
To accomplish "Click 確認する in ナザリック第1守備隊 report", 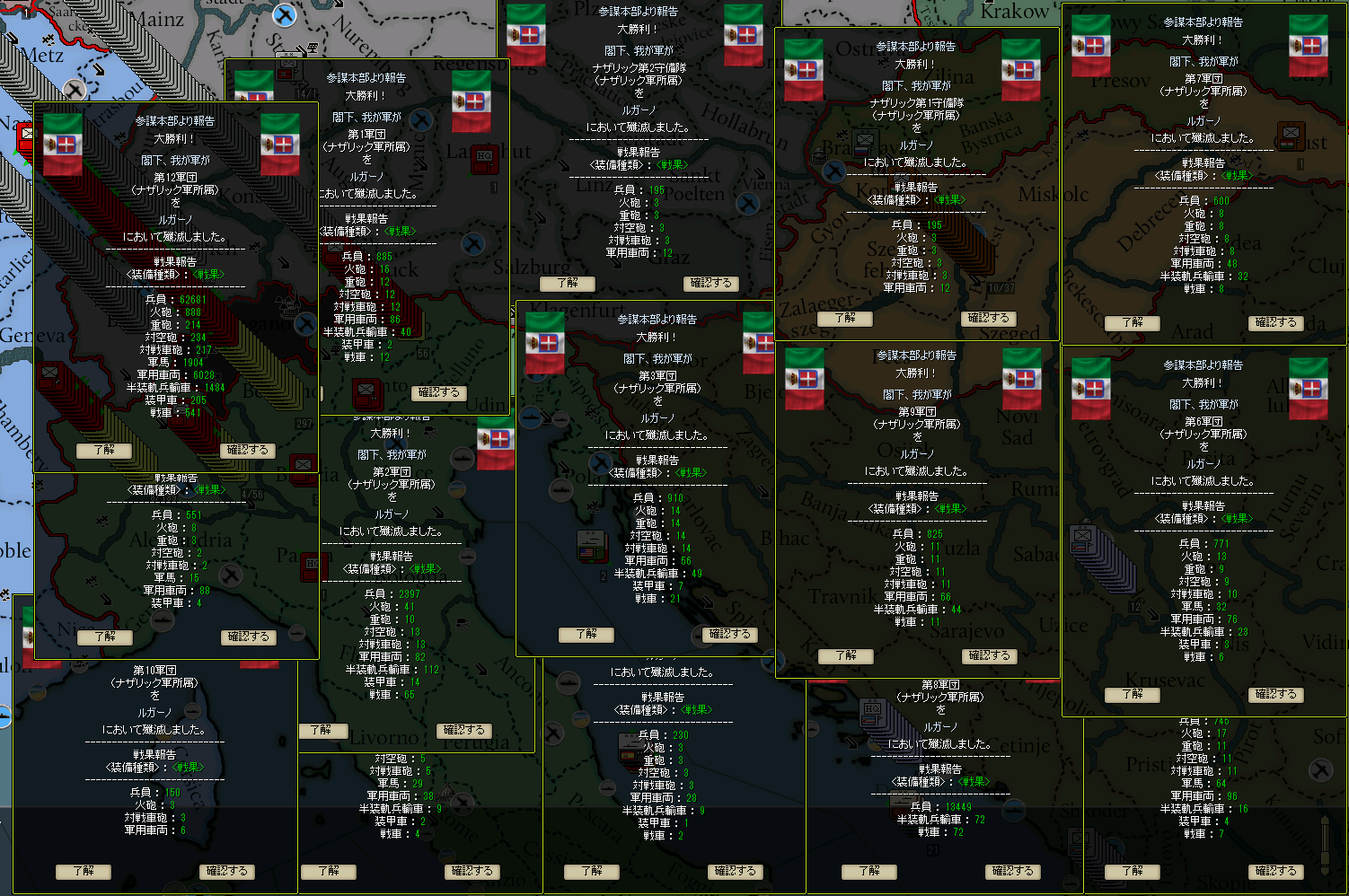I will (989, 318).
